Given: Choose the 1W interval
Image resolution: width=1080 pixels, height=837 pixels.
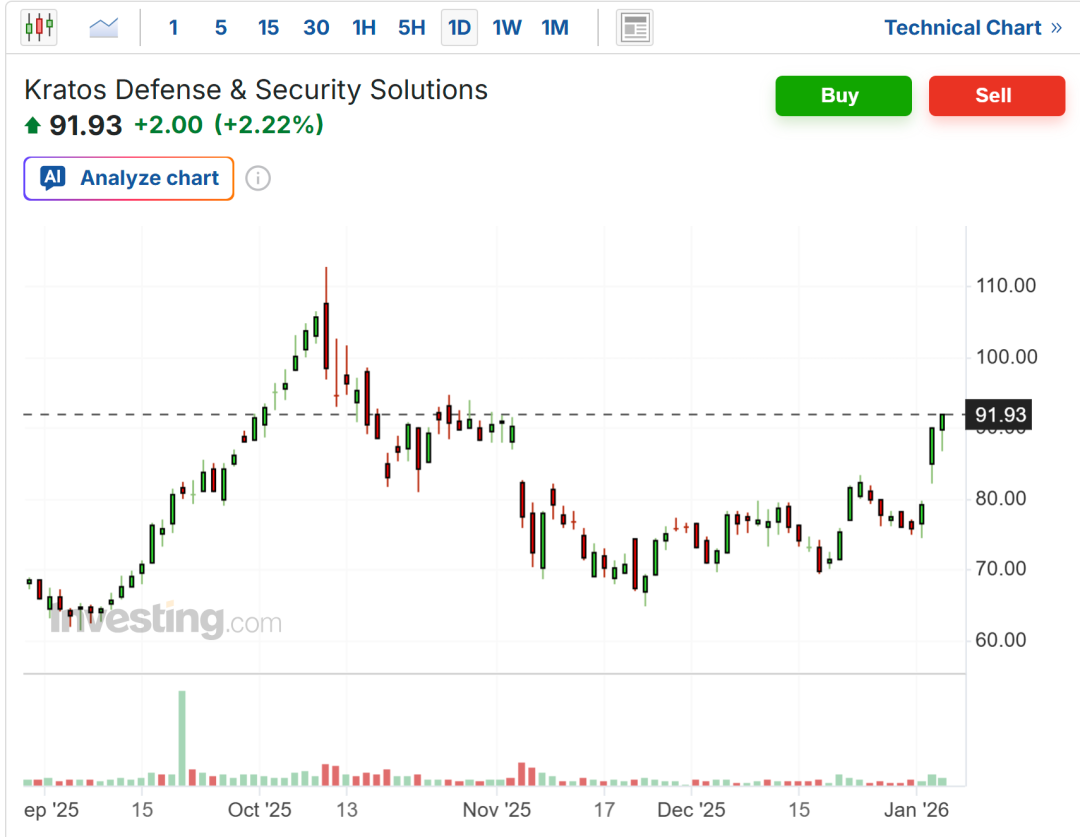Looking at the screenshot, I should tap(507, 28).
